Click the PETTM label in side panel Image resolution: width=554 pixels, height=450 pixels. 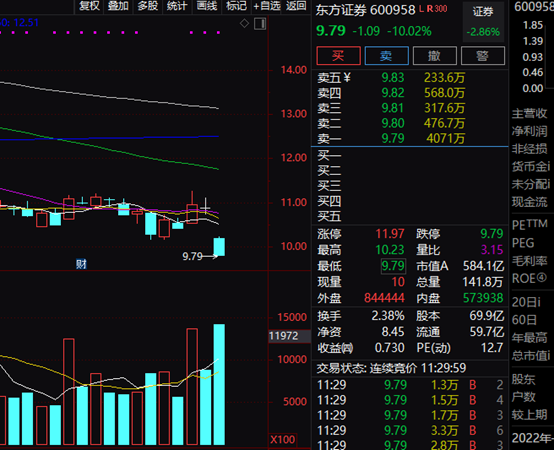(x=530, y=224)
